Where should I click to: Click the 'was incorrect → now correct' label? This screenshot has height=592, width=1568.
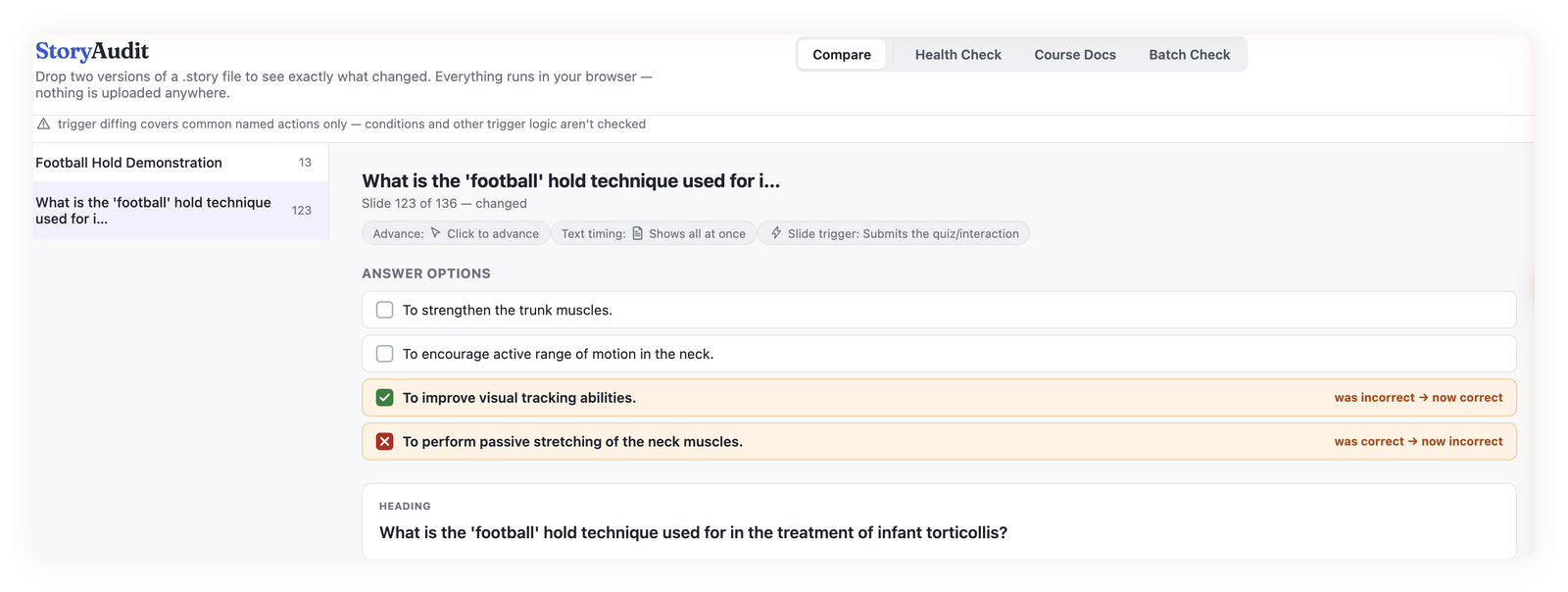point(1418,398)
